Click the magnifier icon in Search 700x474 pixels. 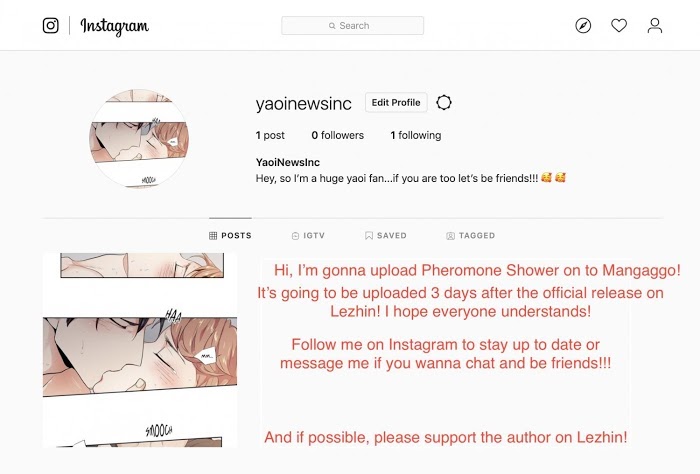point(332,26)
